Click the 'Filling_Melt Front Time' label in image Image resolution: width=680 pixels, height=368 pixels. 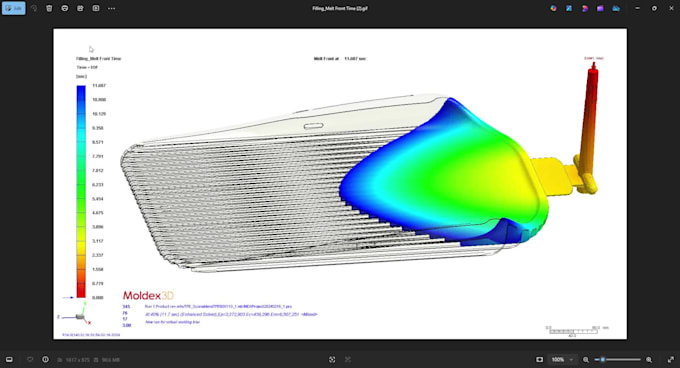point(98,59)
